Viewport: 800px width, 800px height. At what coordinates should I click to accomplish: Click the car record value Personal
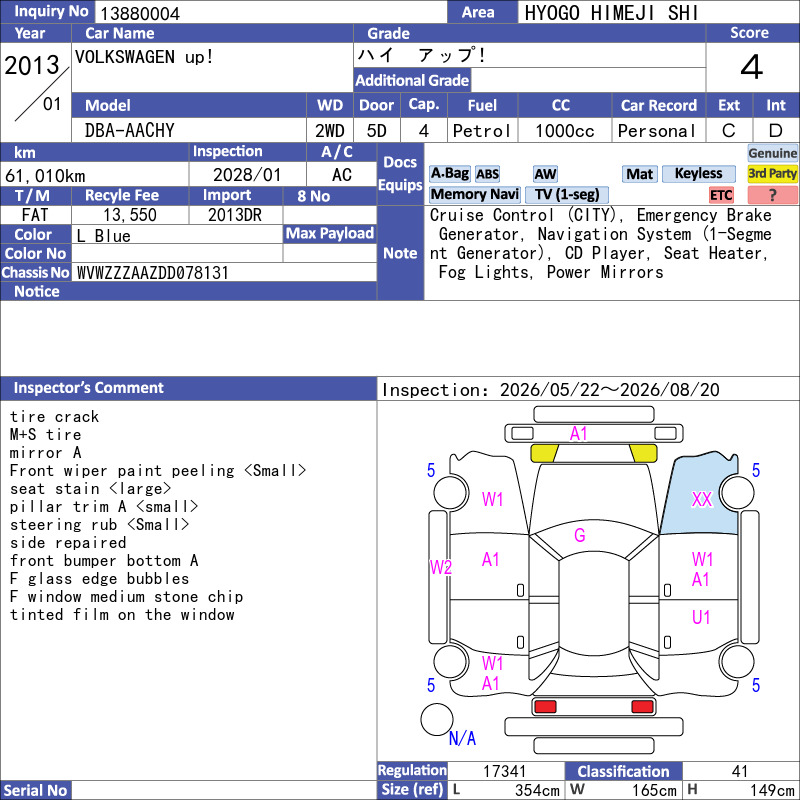point(657,131)
